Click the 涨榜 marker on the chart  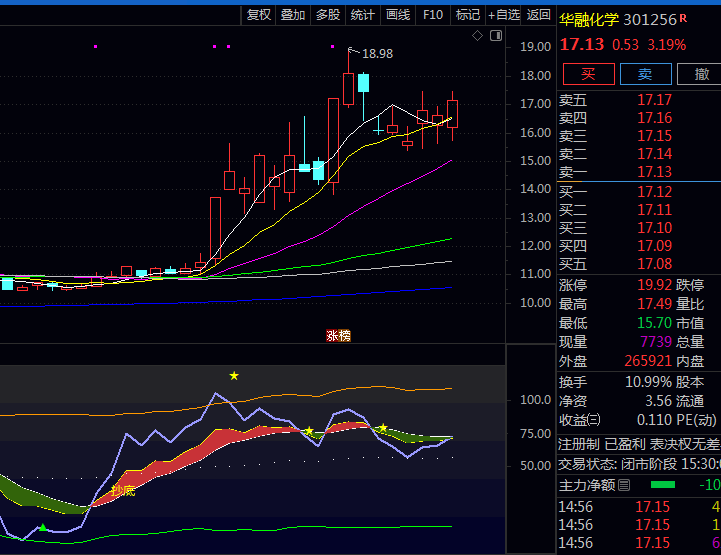point(339,335)
